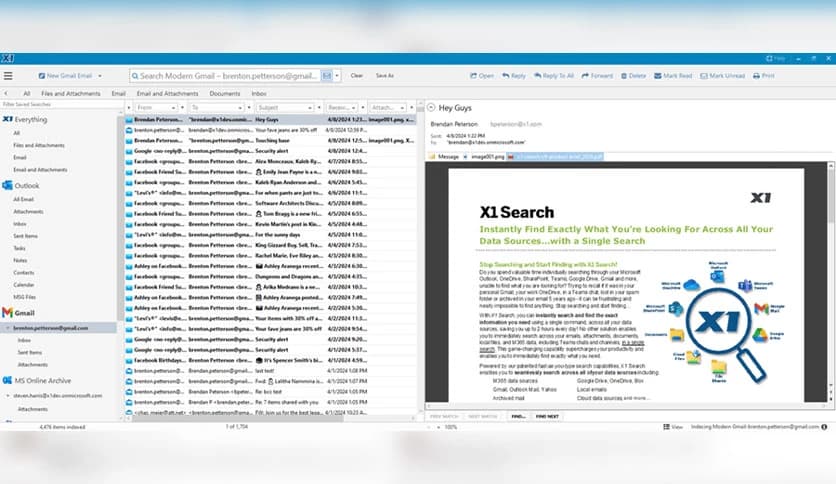The width and height of the screenshot is (836, 484).
Task: Open the Received column filter dropdown
Action: 354,108
